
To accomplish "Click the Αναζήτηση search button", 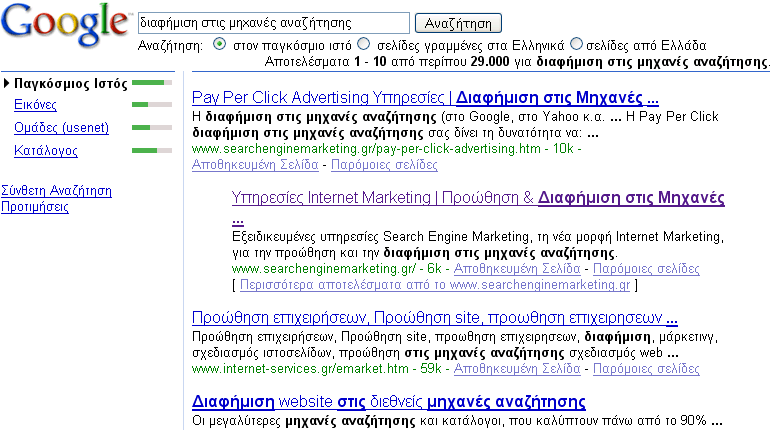I will coord(458,24).
